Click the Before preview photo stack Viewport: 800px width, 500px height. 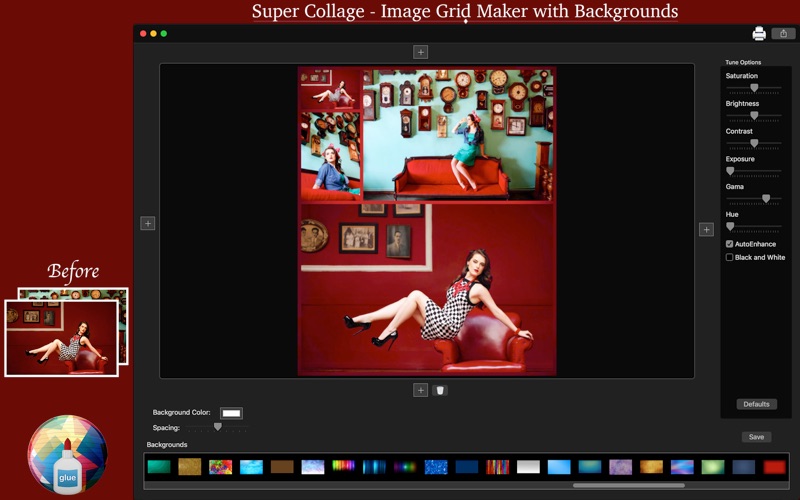coord(66,332)
